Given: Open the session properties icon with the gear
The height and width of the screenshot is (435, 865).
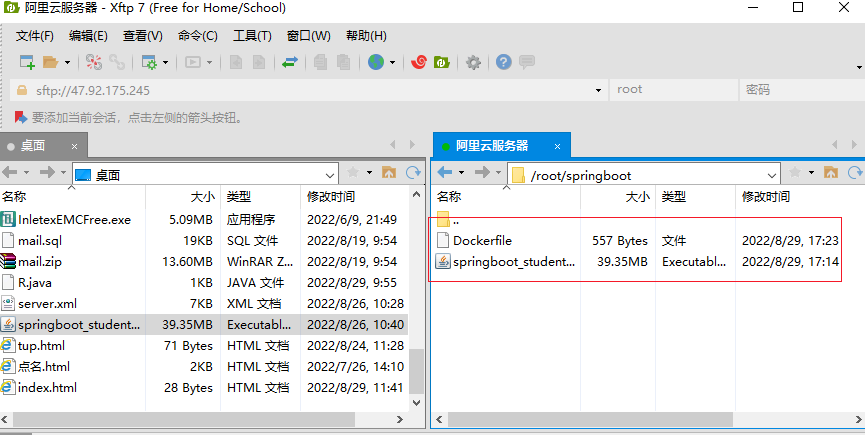Looking at the screenshot, I should [x=149, y=62].
